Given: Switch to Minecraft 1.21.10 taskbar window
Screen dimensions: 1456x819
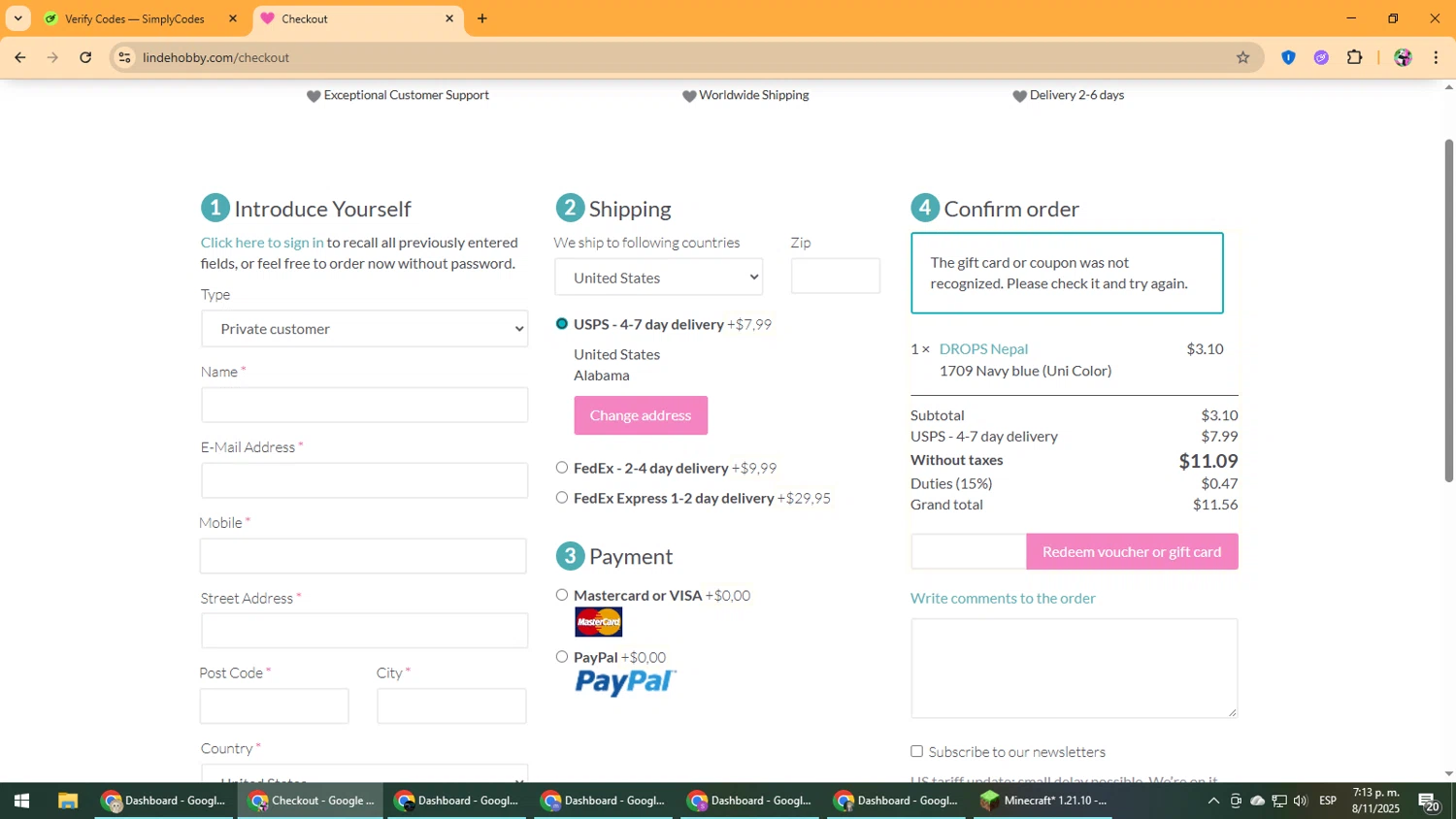Looking at the screenshot, I should [x=1043, y=801].
